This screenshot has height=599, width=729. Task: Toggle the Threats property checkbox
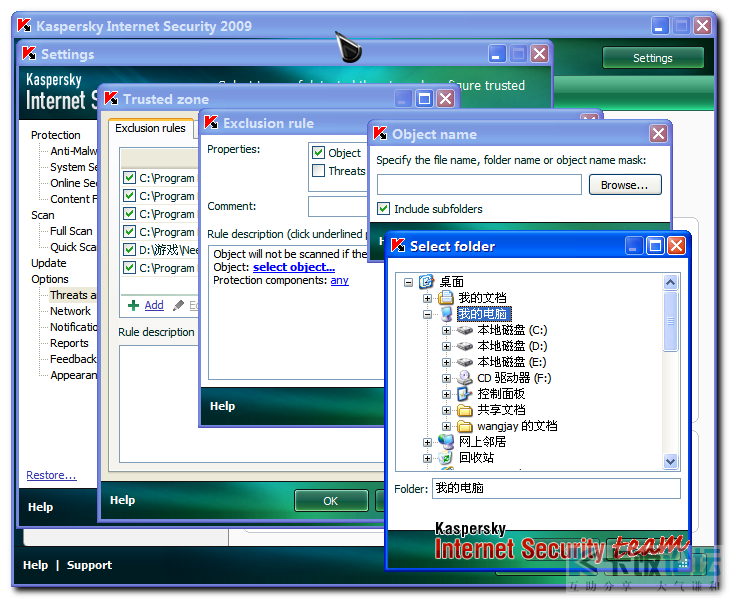click(318, 170)
